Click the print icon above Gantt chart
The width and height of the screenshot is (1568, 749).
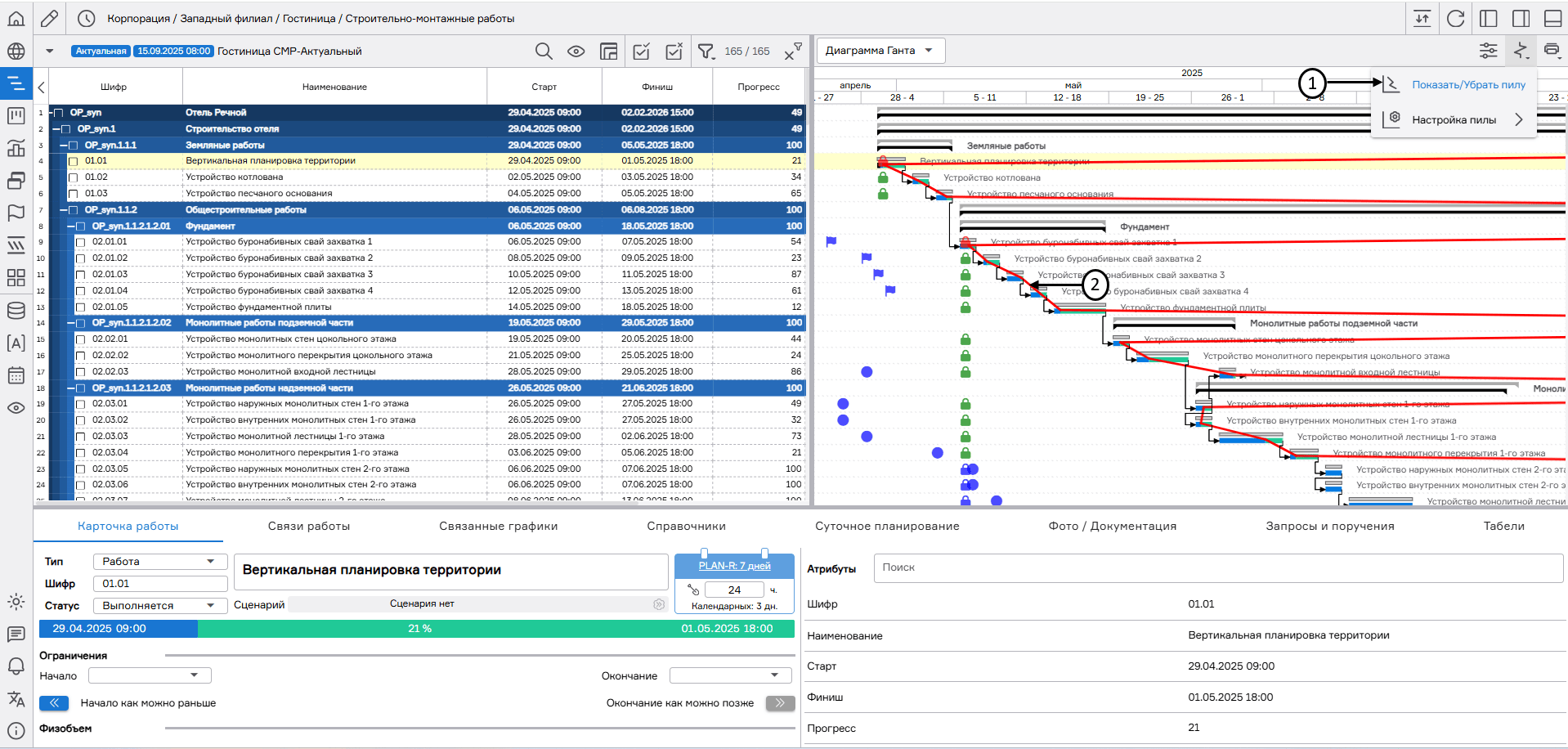coord(1552,51)
